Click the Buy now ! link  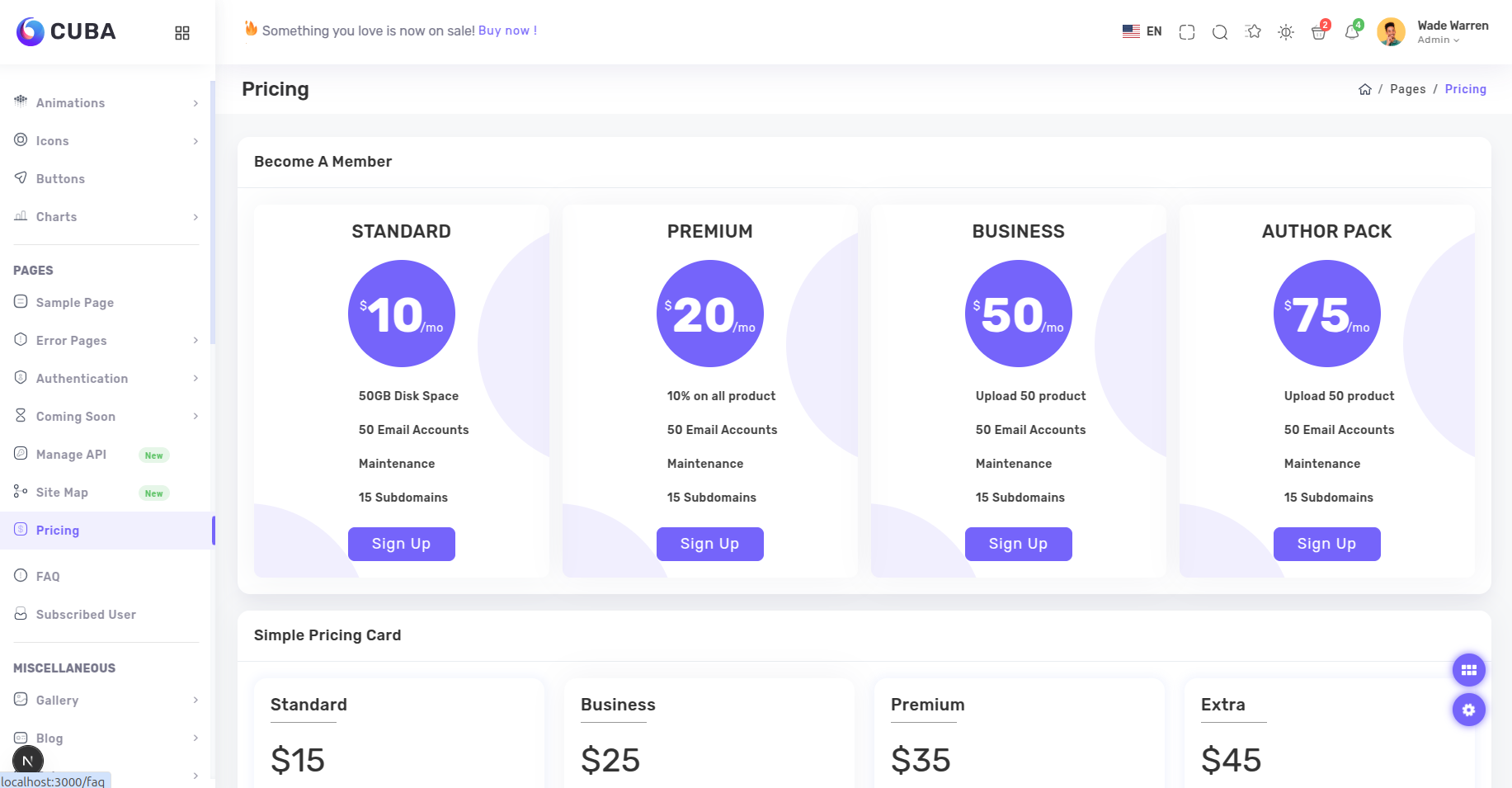coord(507,31)
